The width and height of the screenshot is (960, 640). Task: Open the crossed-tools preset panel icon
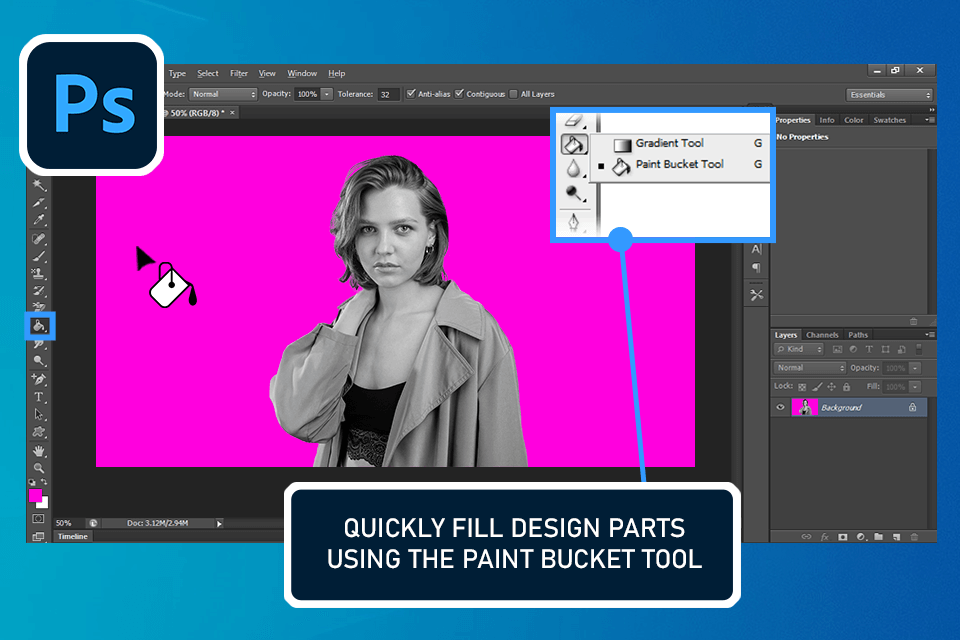757,295
